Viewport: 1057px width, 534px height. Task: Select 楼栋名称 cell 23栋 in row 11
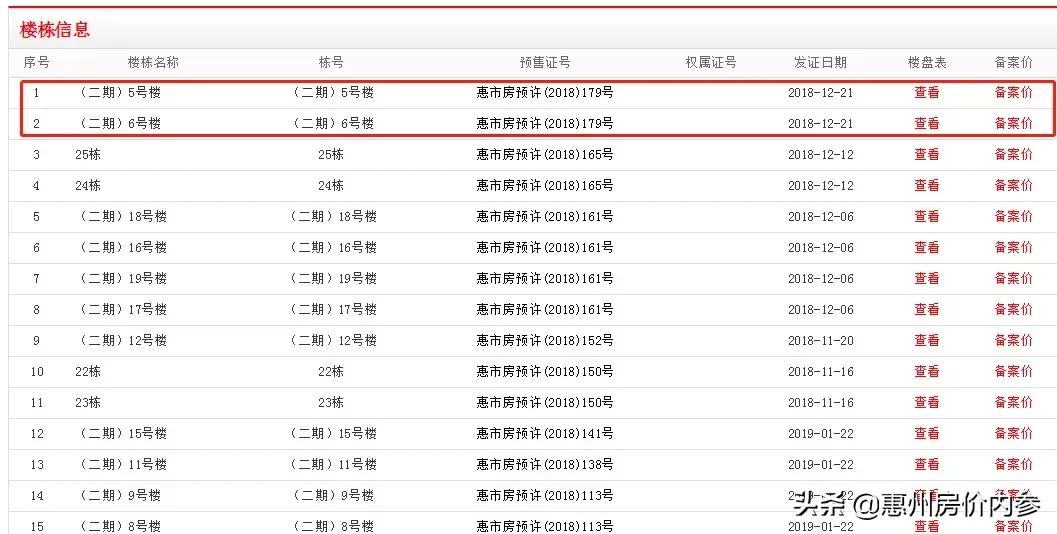[x=88, y=403]
